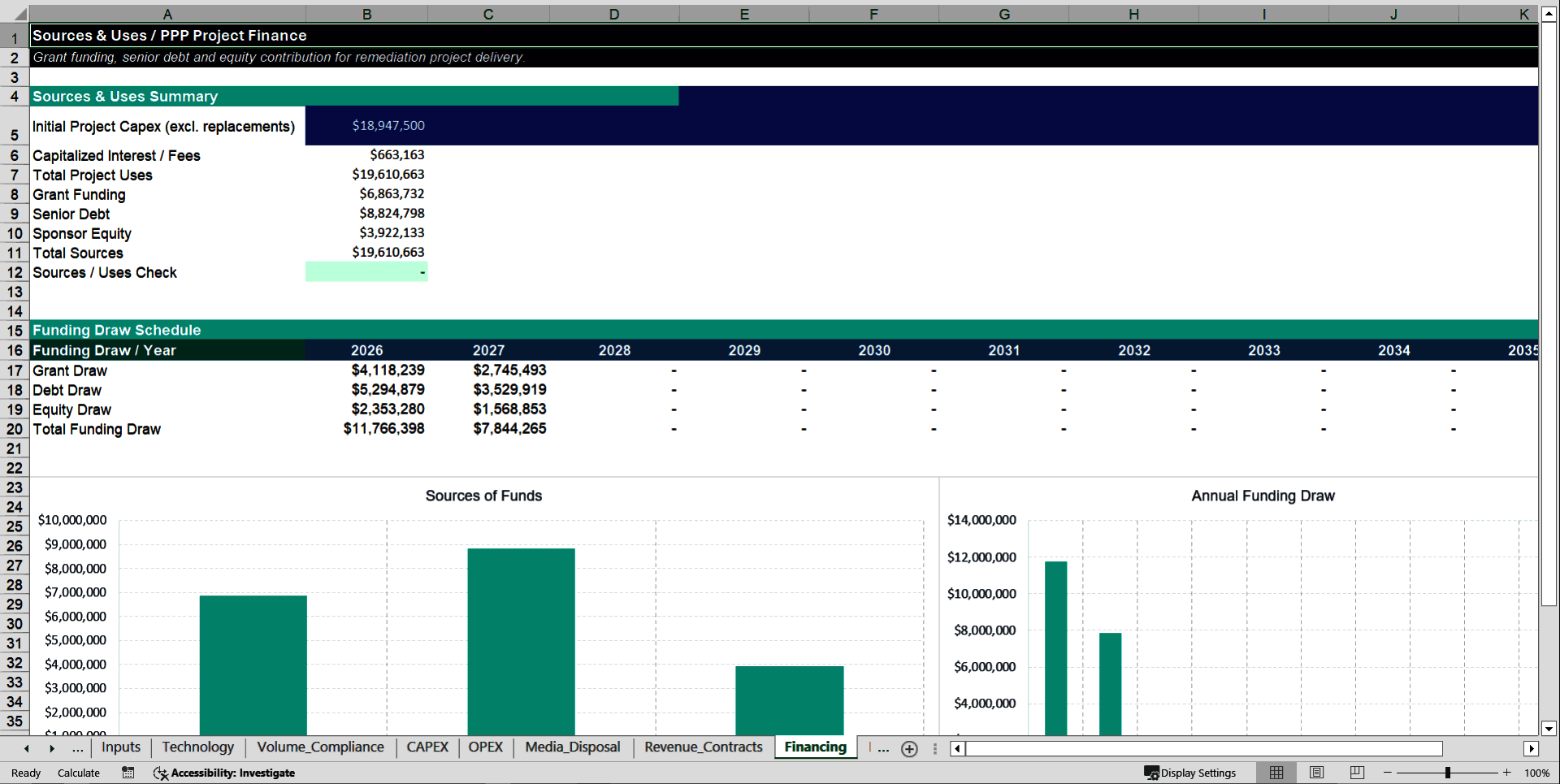The image size is (1560, 784).
Task: Select the 2026 Grant Draw $4,118,239 cell
Action: tap(366, 370)
